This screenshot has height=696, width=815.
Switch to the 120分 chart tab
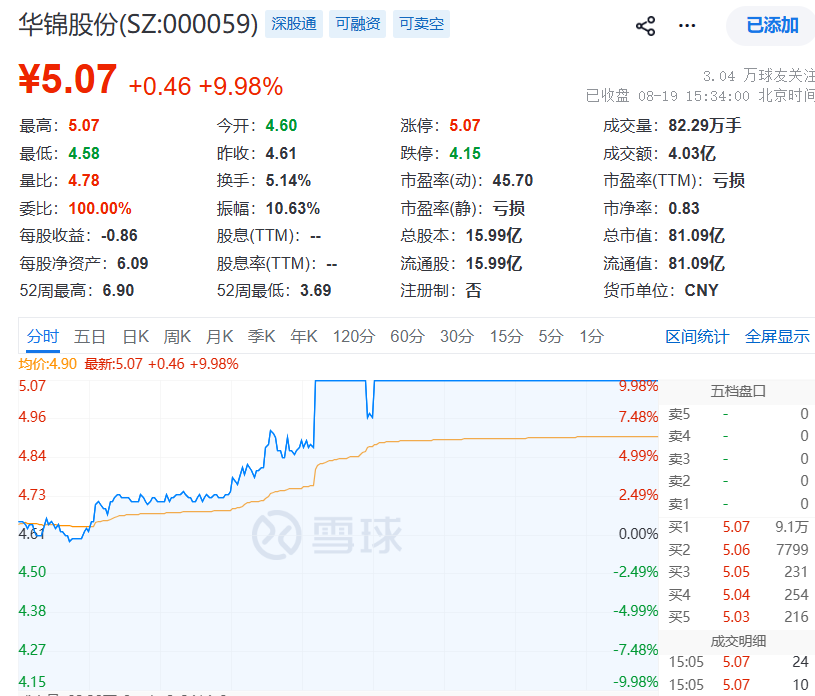coord(353,336)
